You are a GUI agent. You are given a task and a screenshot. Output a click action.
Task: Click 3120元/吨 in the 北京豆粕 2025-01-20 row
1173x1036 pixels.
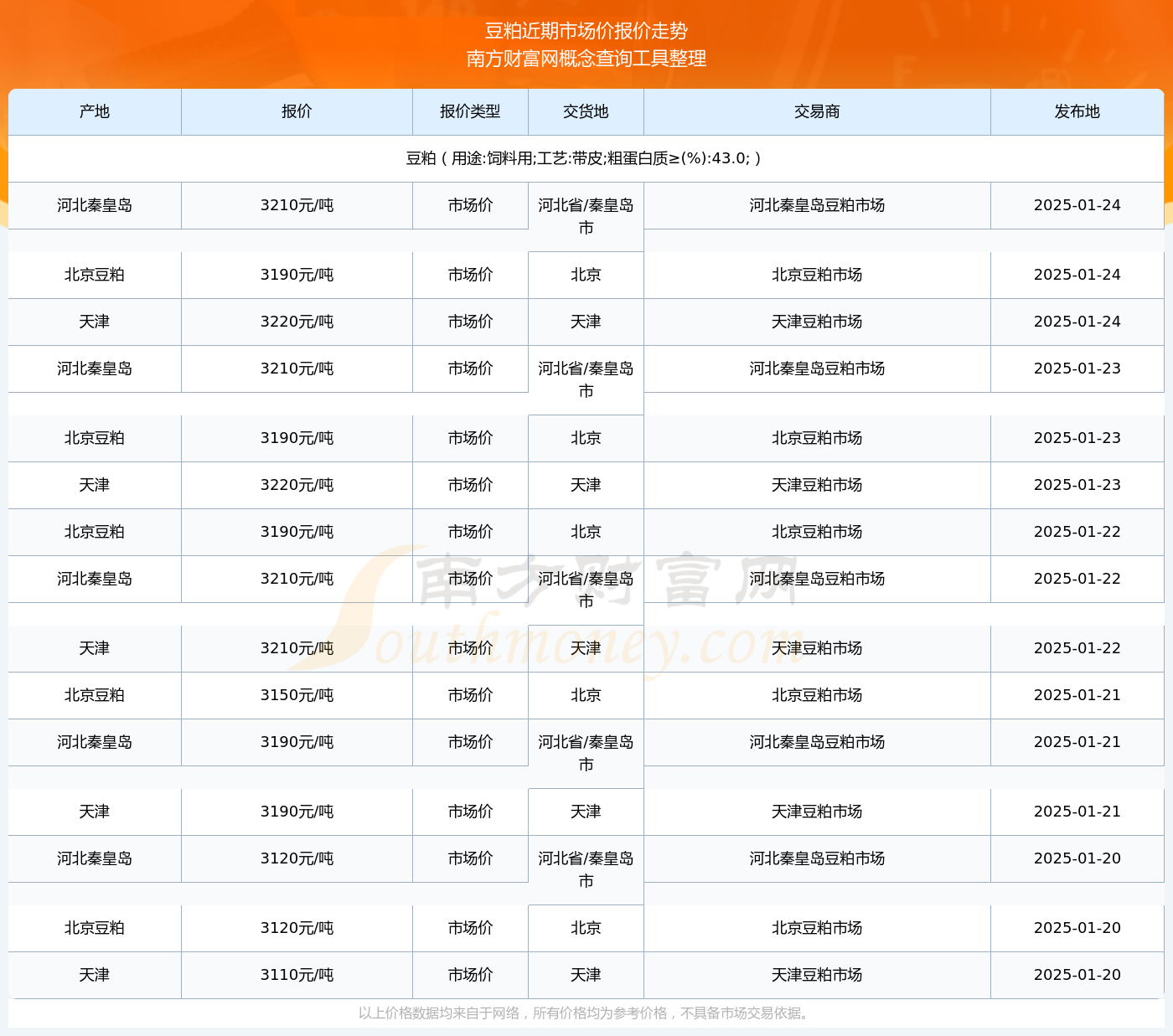point(297,928)
